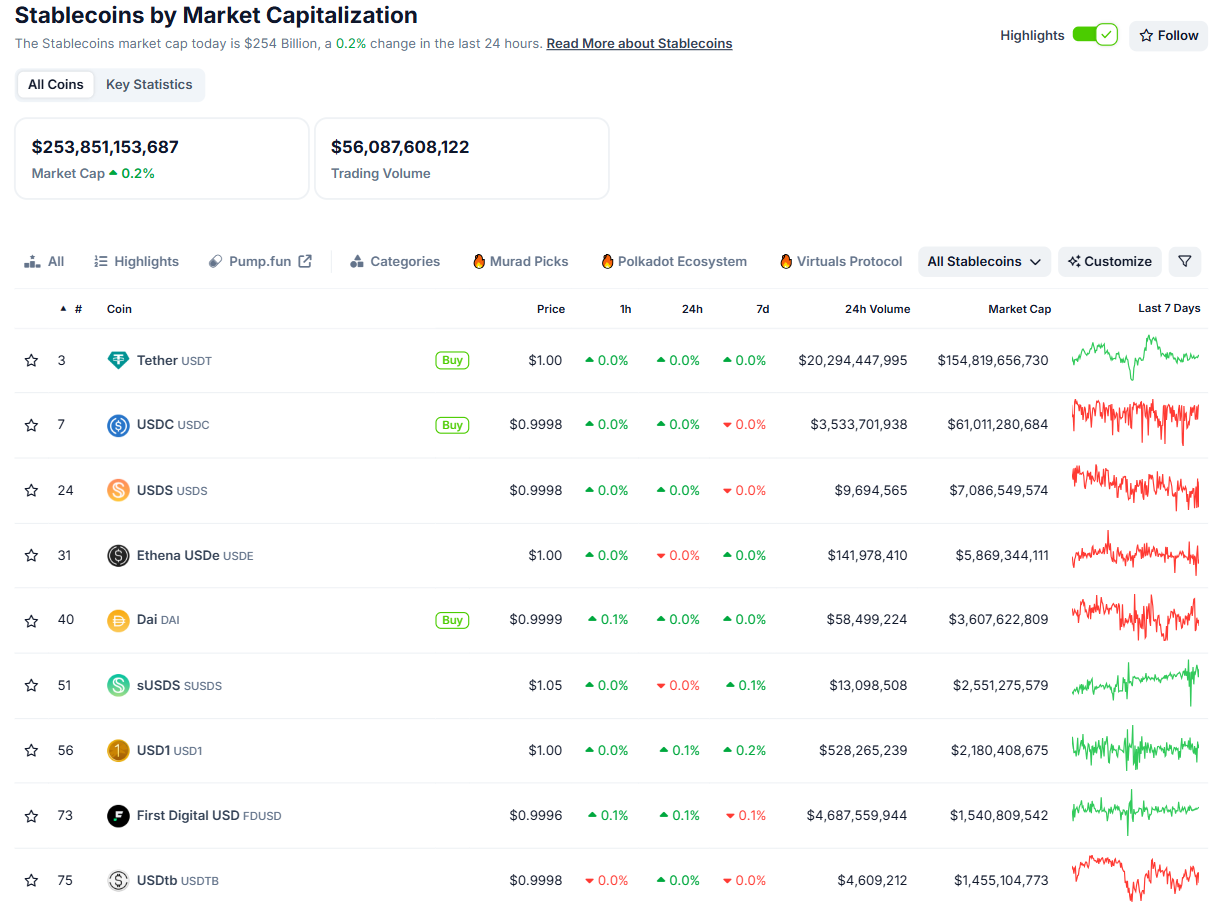Screen dimensions: 1225x912
Task: Open the Polkadot Ecosystem category
Action: (x=674, y=261)
